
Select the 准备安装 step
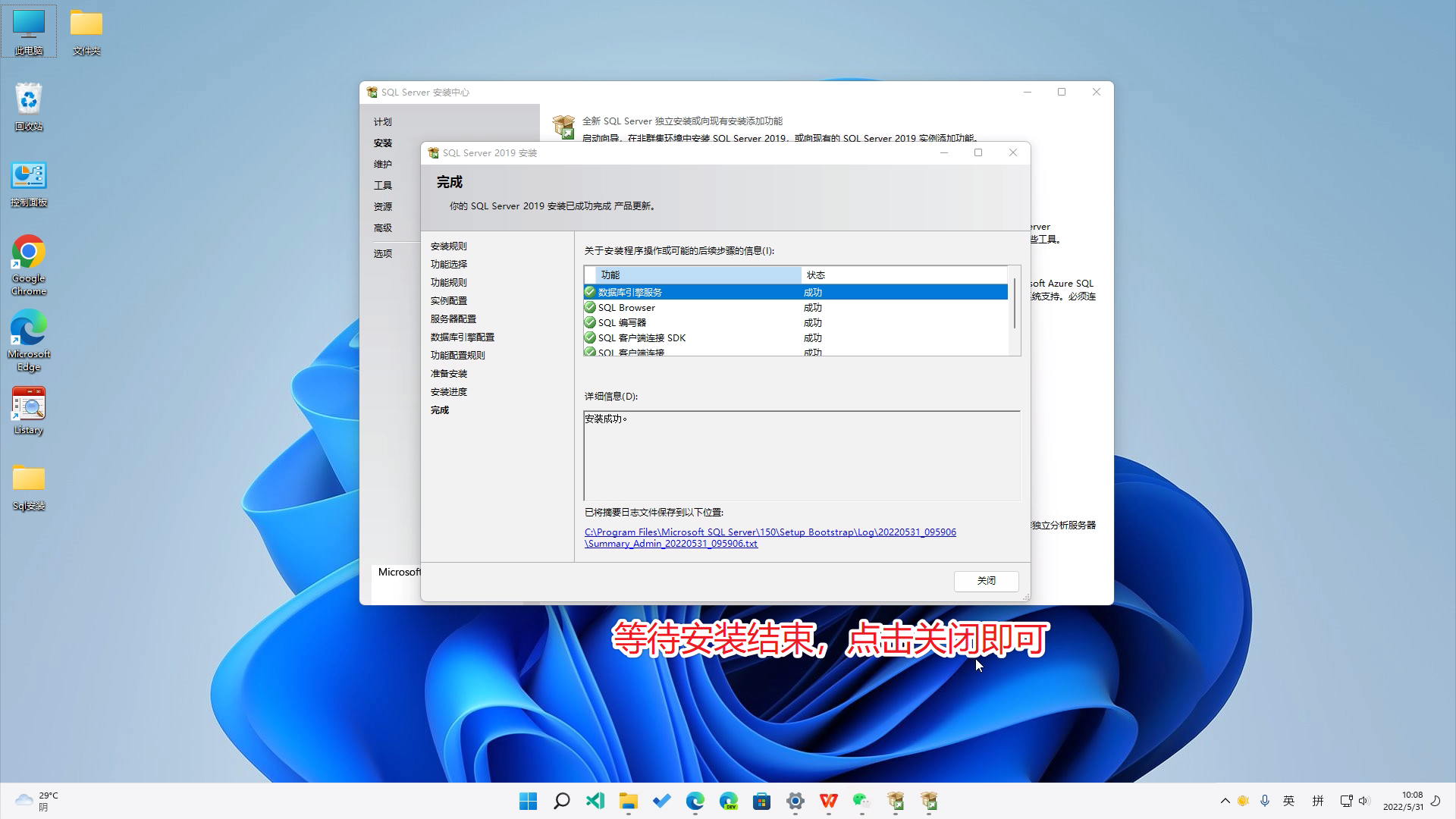click(449, 374)
